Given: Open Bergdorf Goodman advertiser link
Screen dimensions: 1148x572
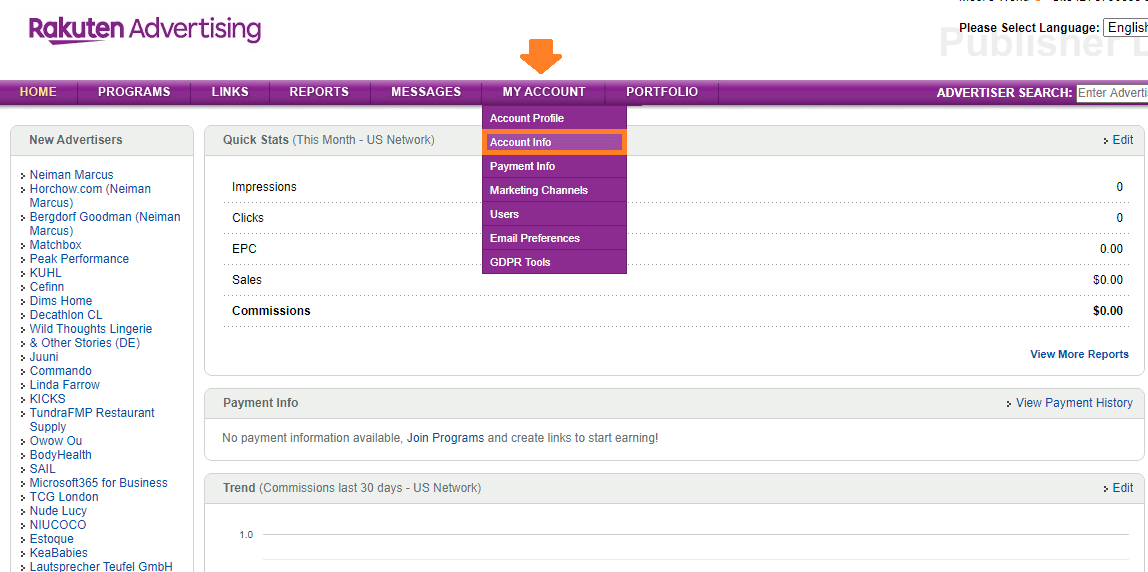Looking at the screenshot, I should coord(105,224).
